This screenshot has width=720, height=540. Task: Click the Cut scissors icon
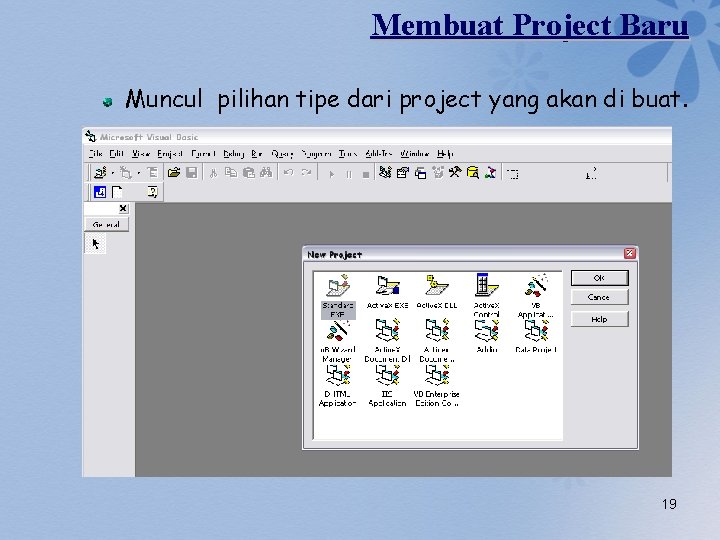pyautogui.click(x=213, y=173)
